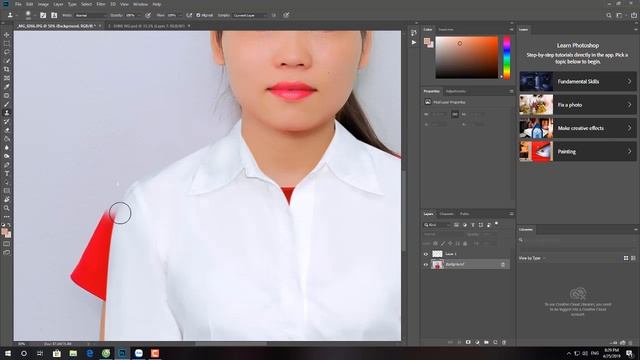Open the Make creative effects tutorials
Viewport: 640px width, 360px height.
point(578,128)
